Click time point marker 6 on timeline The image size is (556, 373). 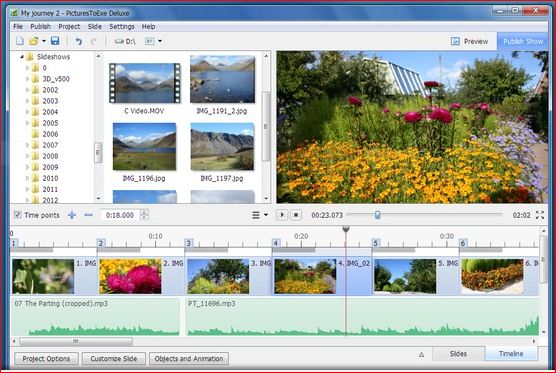pos(463,243)
